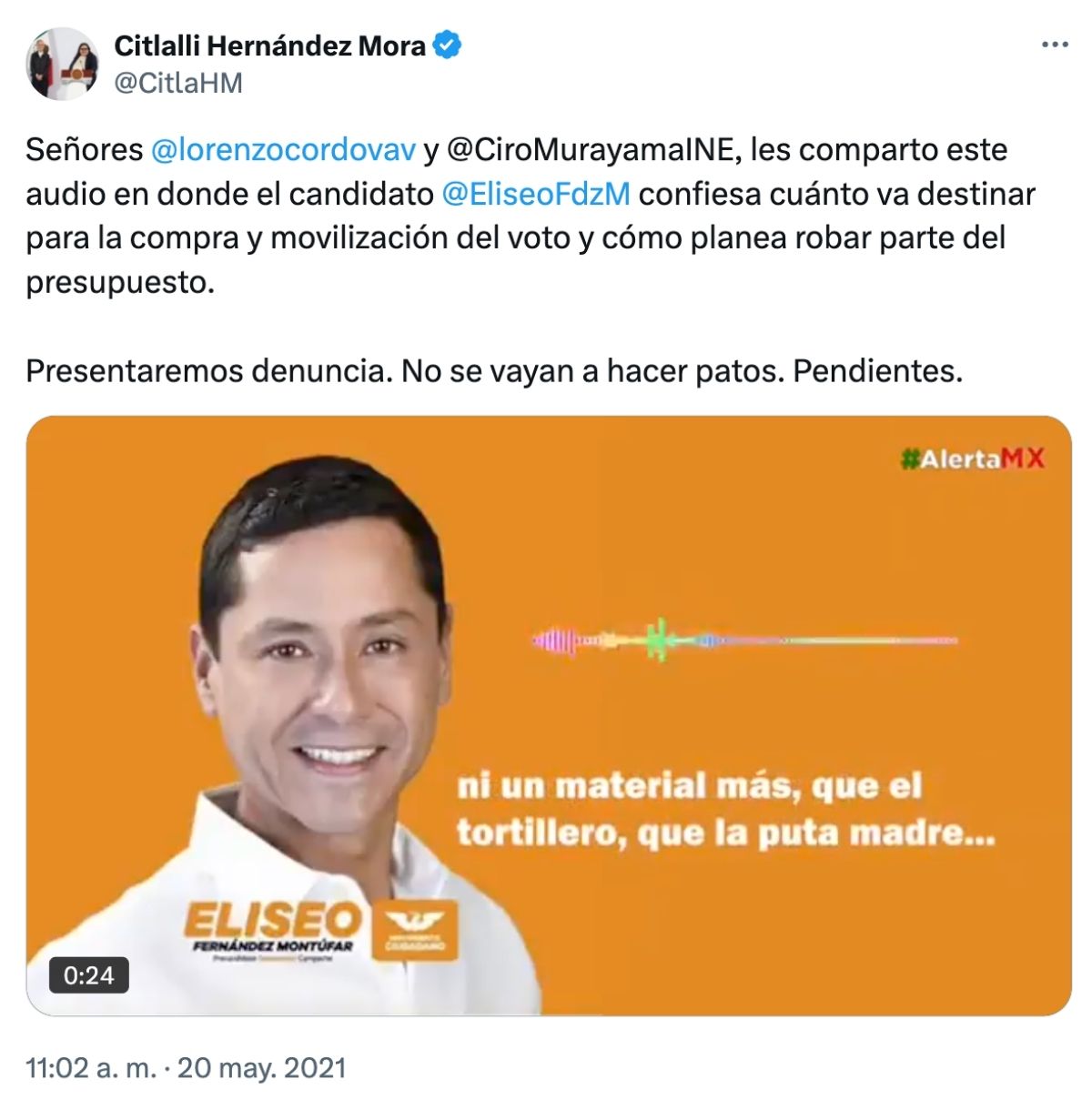The image size is (1092, 1110).
Task: Click the #AlertaMX watermark in the video
Action: [x=972, y=459]
